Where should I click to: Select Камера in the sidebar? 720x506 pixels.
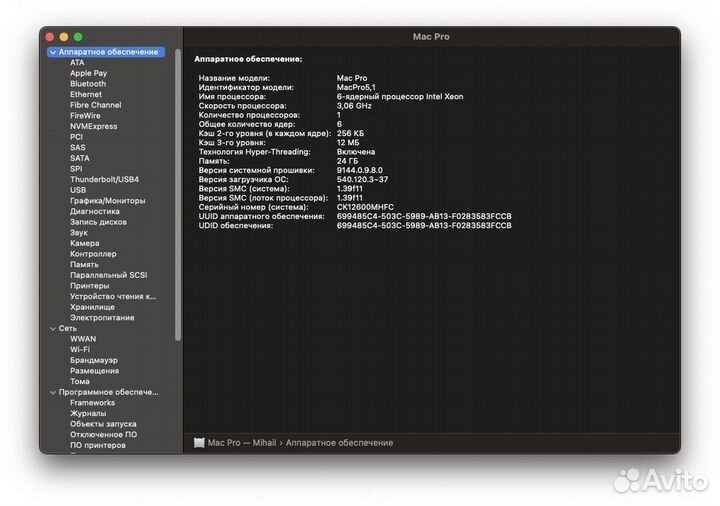(84, 243)
